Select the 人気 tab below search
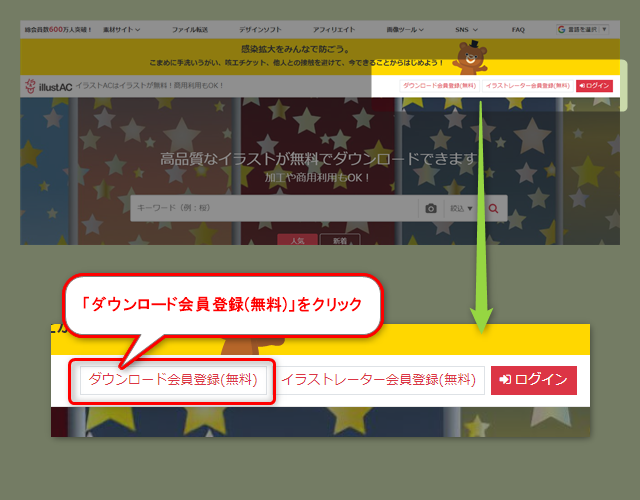Image resolution: width=640 pixels, height=500 pixels. pyautogui.click(x=297, y=241)
